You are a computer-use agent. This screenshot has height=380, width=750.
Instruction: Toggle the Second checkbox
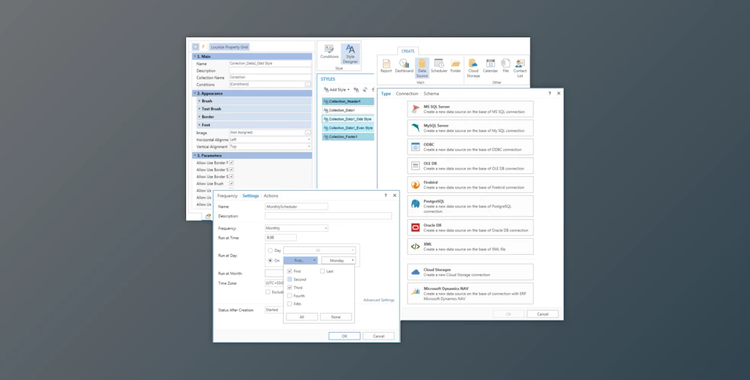289,279
